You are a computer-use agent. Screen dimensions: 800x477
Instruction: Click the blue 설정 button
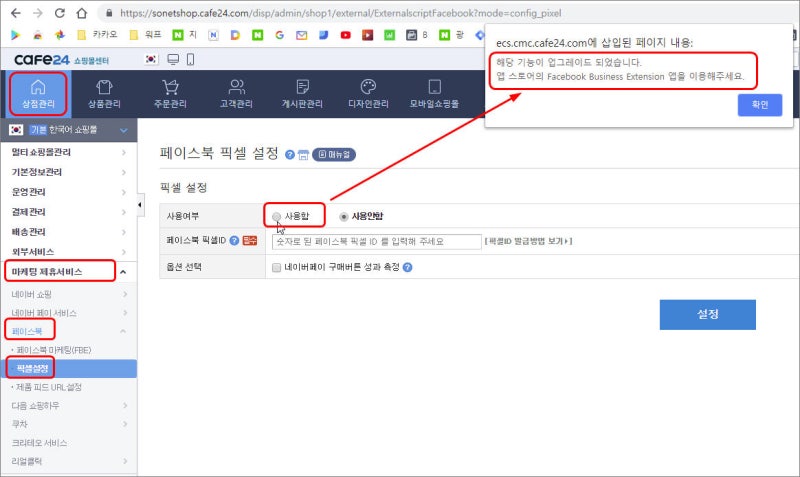pyautogui.click(x=708, y=314)
